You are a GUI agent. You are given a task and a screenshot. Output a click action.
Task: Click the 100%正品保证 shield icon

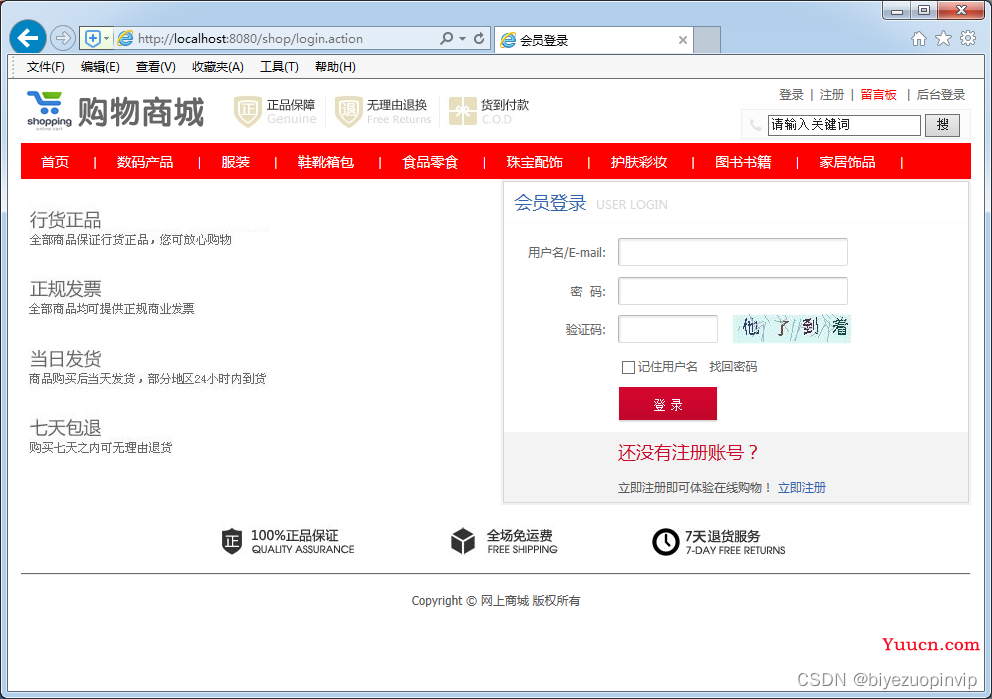tap(232, 541)
